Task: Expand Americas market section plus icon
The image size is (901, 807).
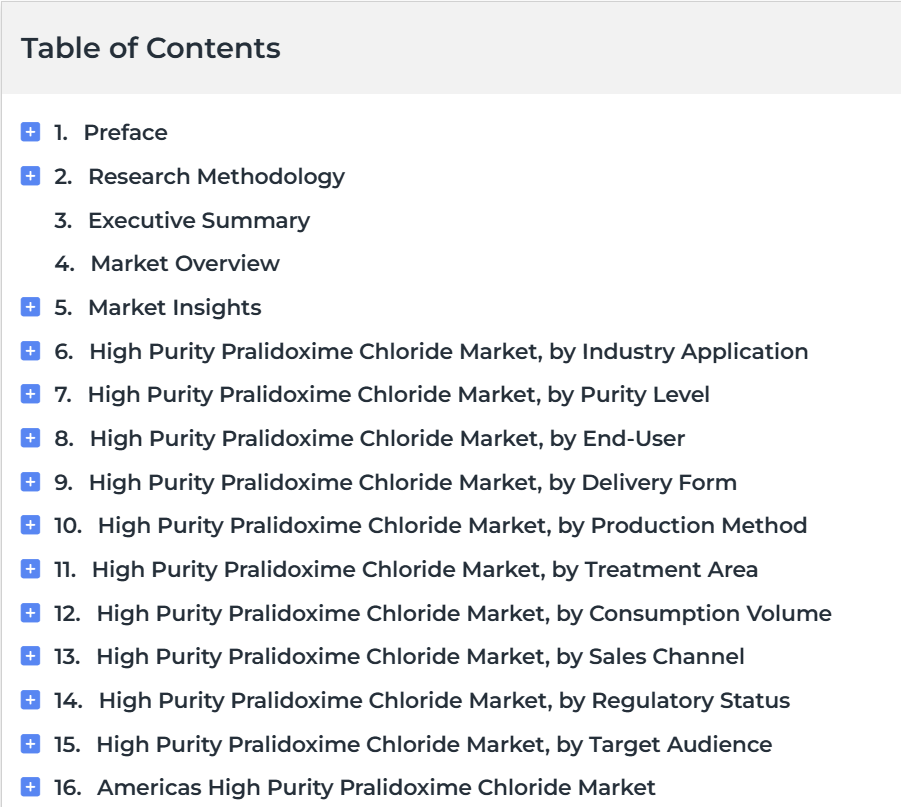Action: pos(30,787)
